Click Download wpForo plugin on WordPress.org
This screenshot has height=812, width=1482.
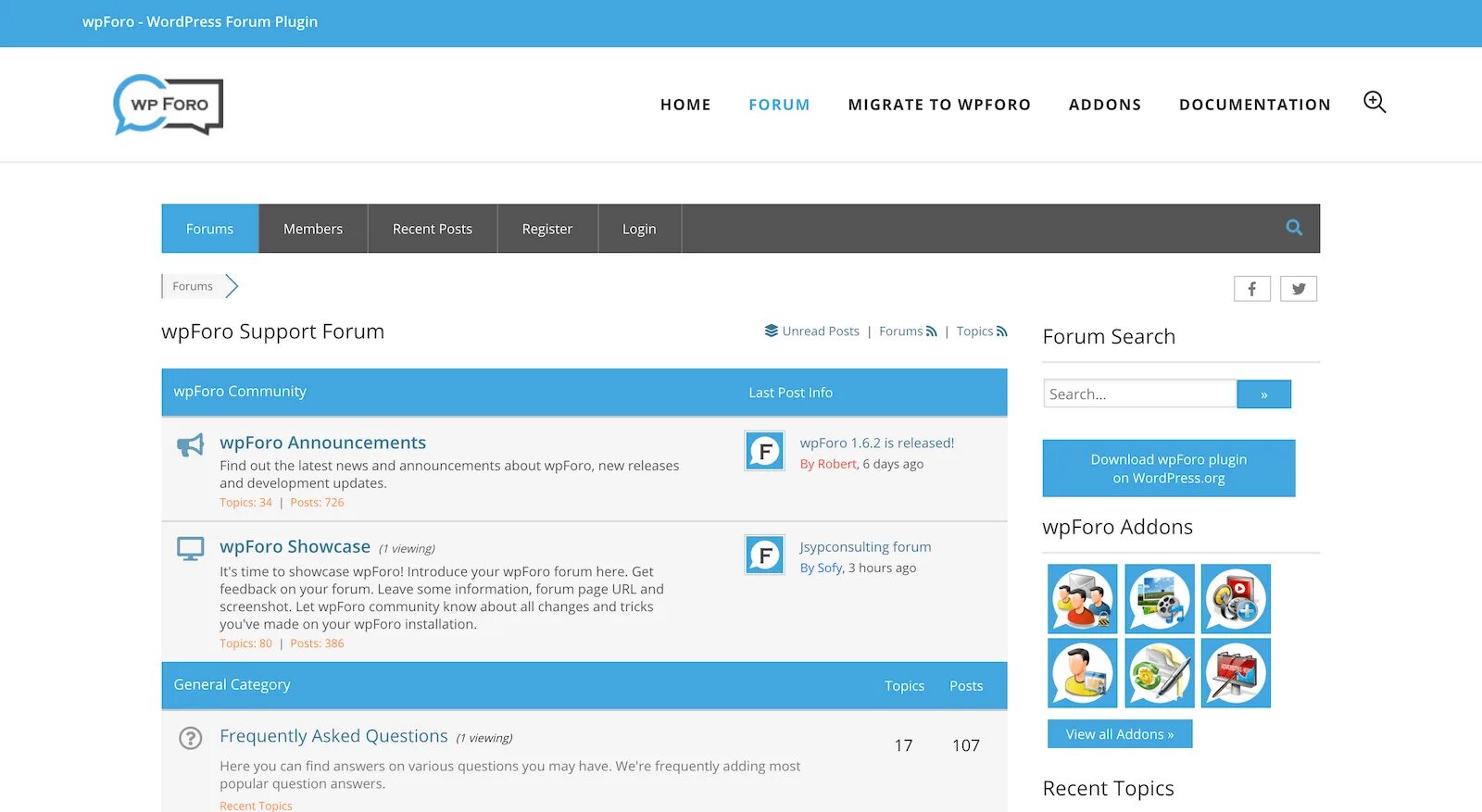(x=1169, y=468)
